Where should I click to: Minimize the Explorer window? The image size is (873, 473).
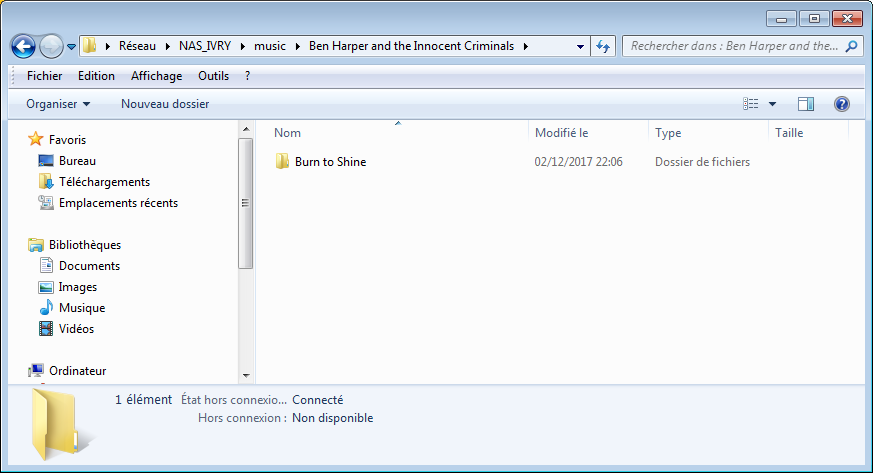pyautogui.click(x=781, y=19)
